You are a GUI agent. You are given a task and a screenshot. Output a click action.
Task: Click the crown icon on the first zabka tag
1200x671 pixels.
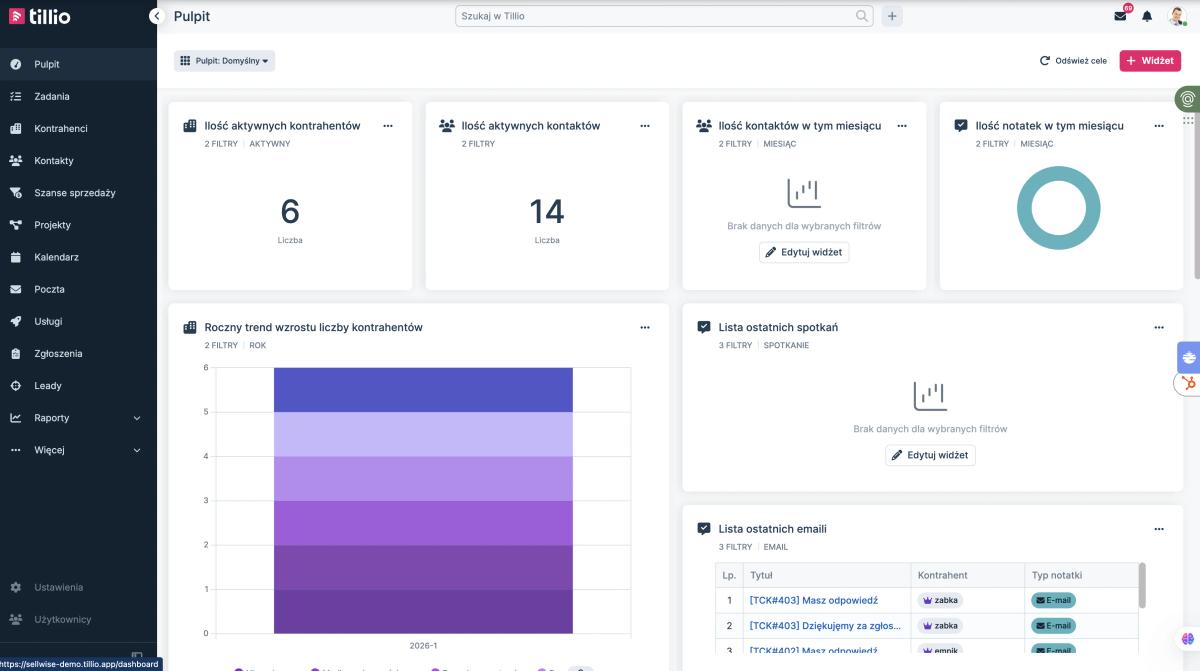(928, 601)
